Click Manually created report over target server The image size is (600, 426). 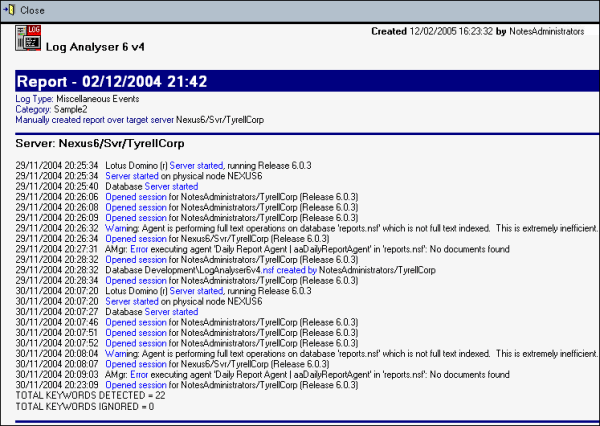[x=95, y=120]
